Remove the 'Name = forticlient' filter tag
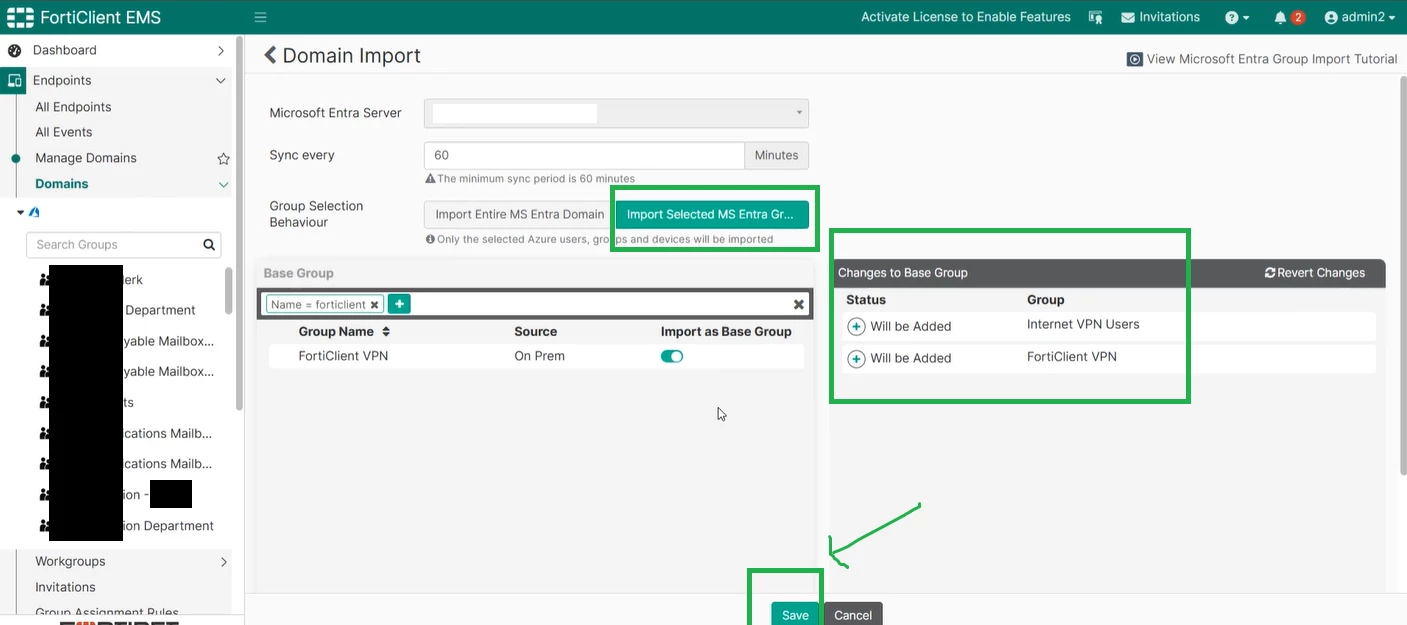1407x625 pixels. click(x=374, y=305)
